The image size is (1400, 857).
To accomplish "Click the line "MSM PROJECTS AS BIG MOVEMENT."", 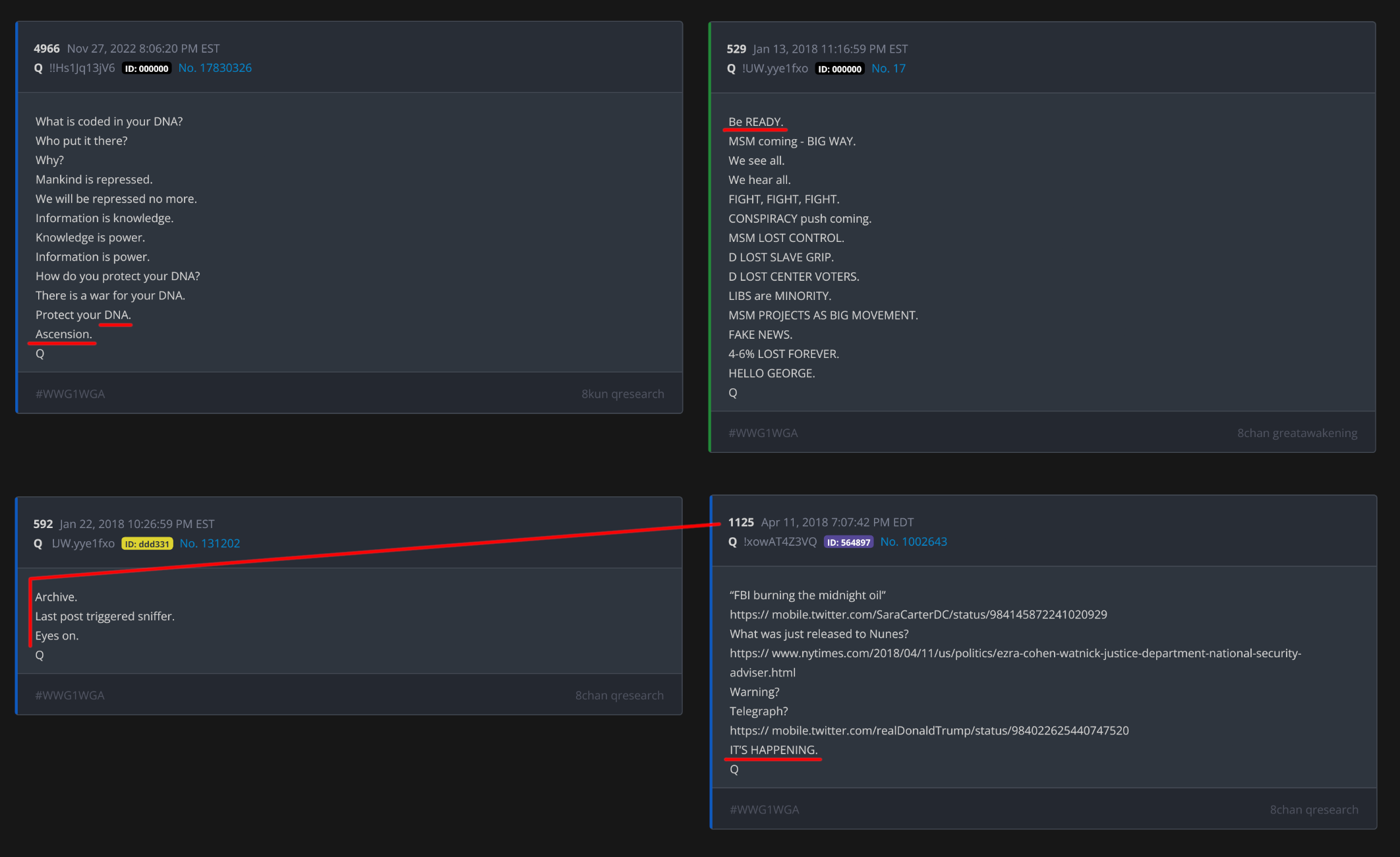I will pos(823,315).
